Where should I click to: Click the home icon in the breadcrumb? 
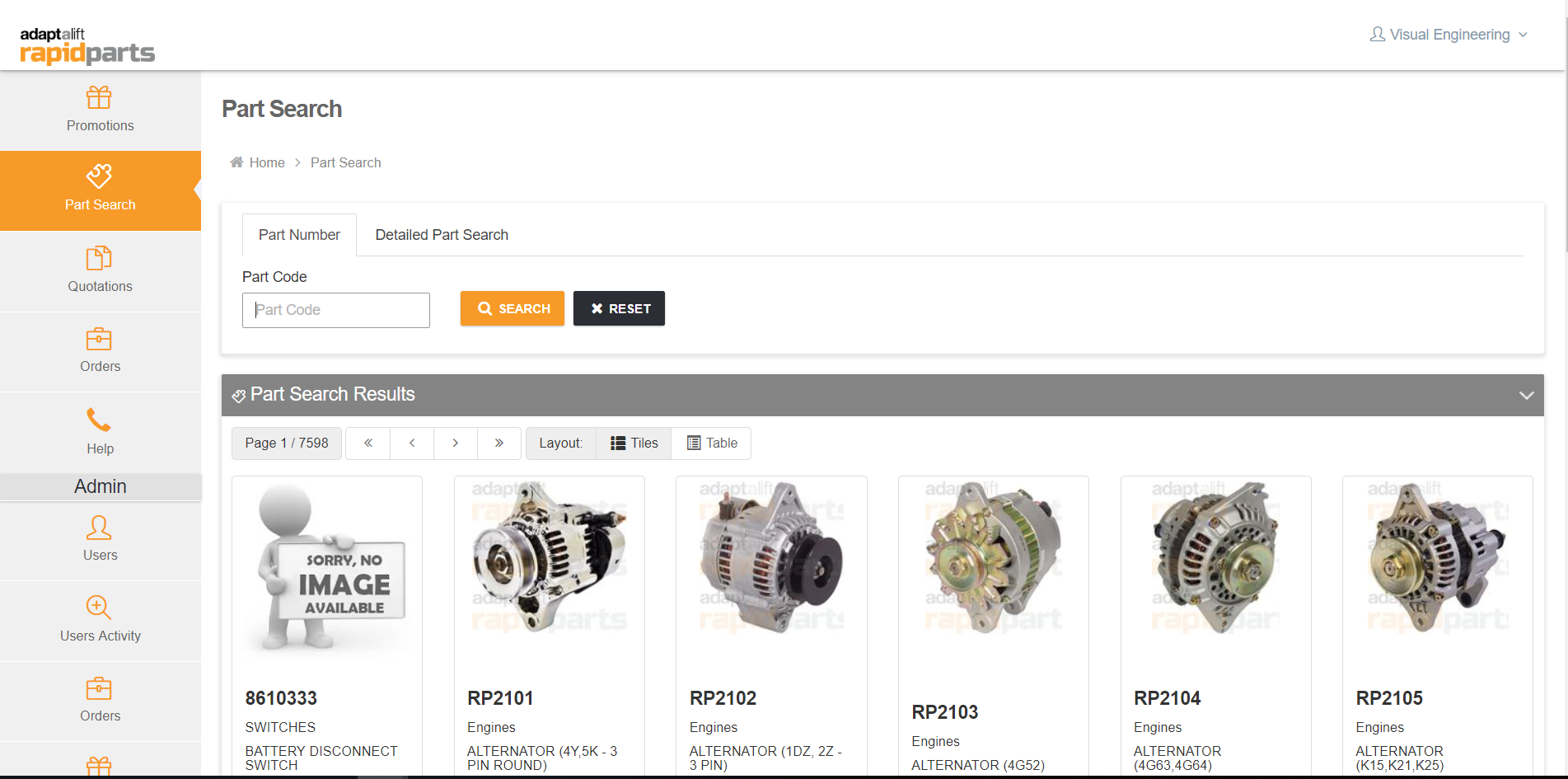(x=236, y=162)
